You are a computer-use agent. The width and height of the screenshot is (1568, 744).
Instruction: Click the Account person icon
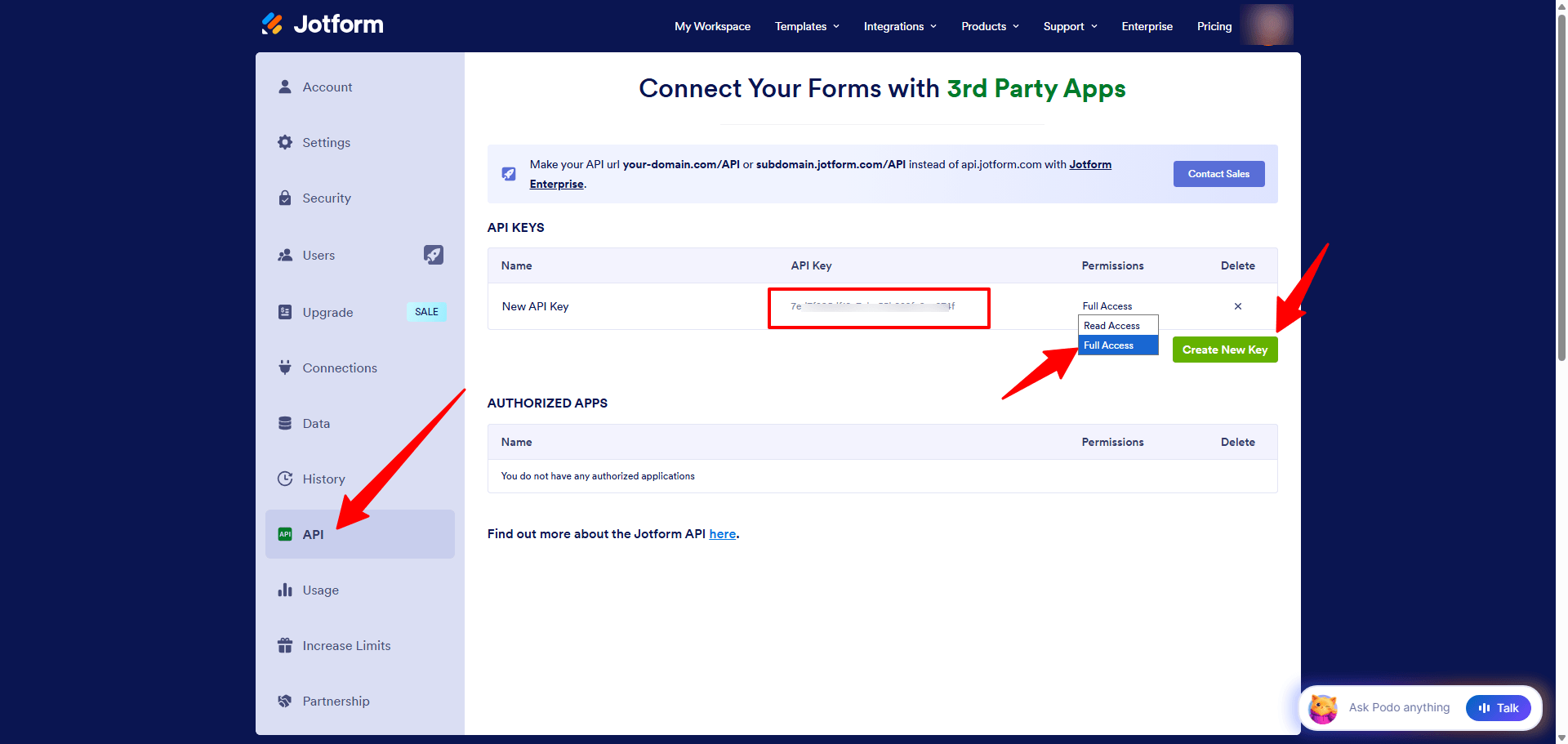285,87
